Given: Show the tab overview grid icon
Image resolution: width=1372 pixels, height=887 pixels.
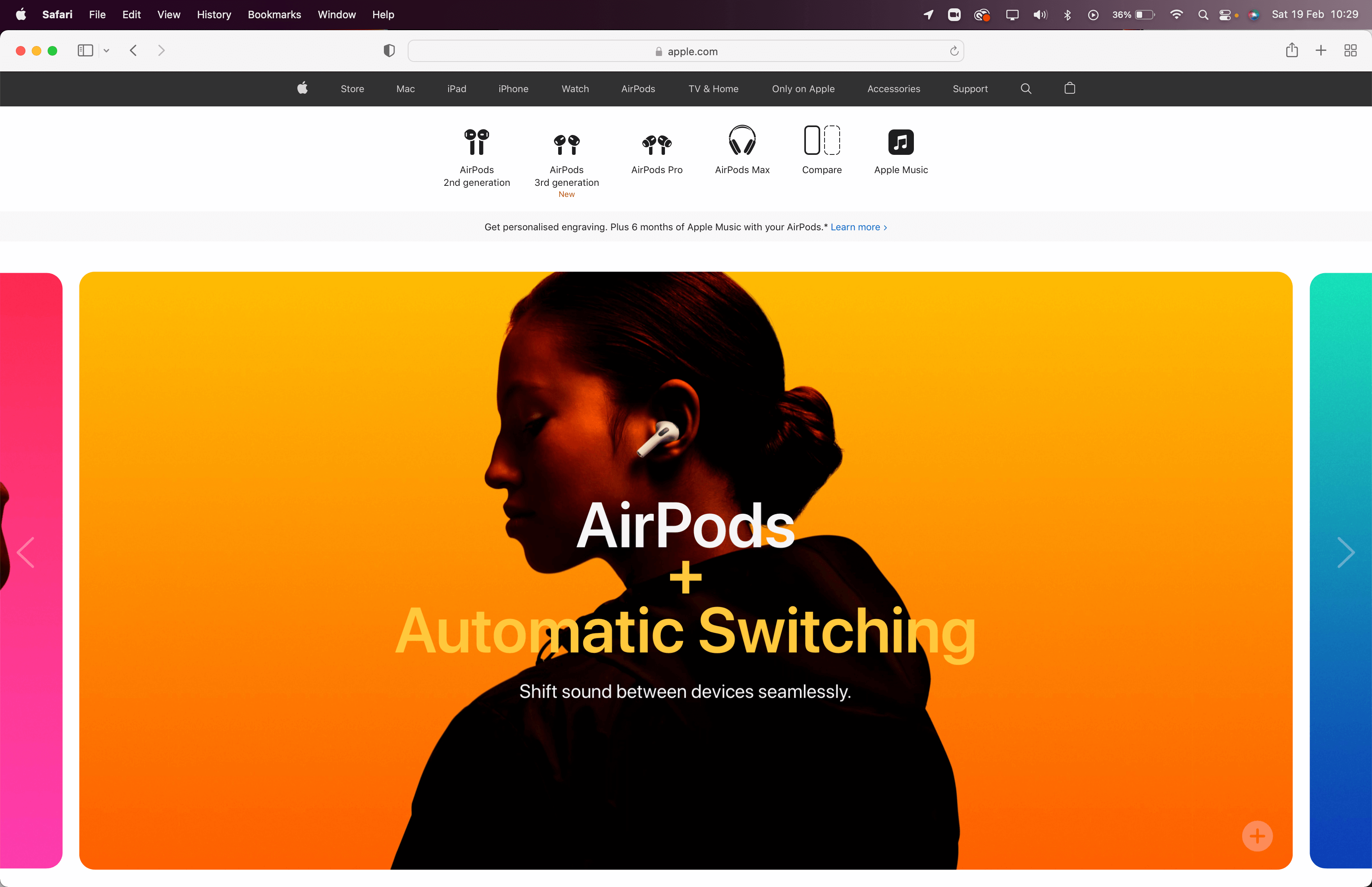Looking at the screenshot, I should coord(1350,51).
